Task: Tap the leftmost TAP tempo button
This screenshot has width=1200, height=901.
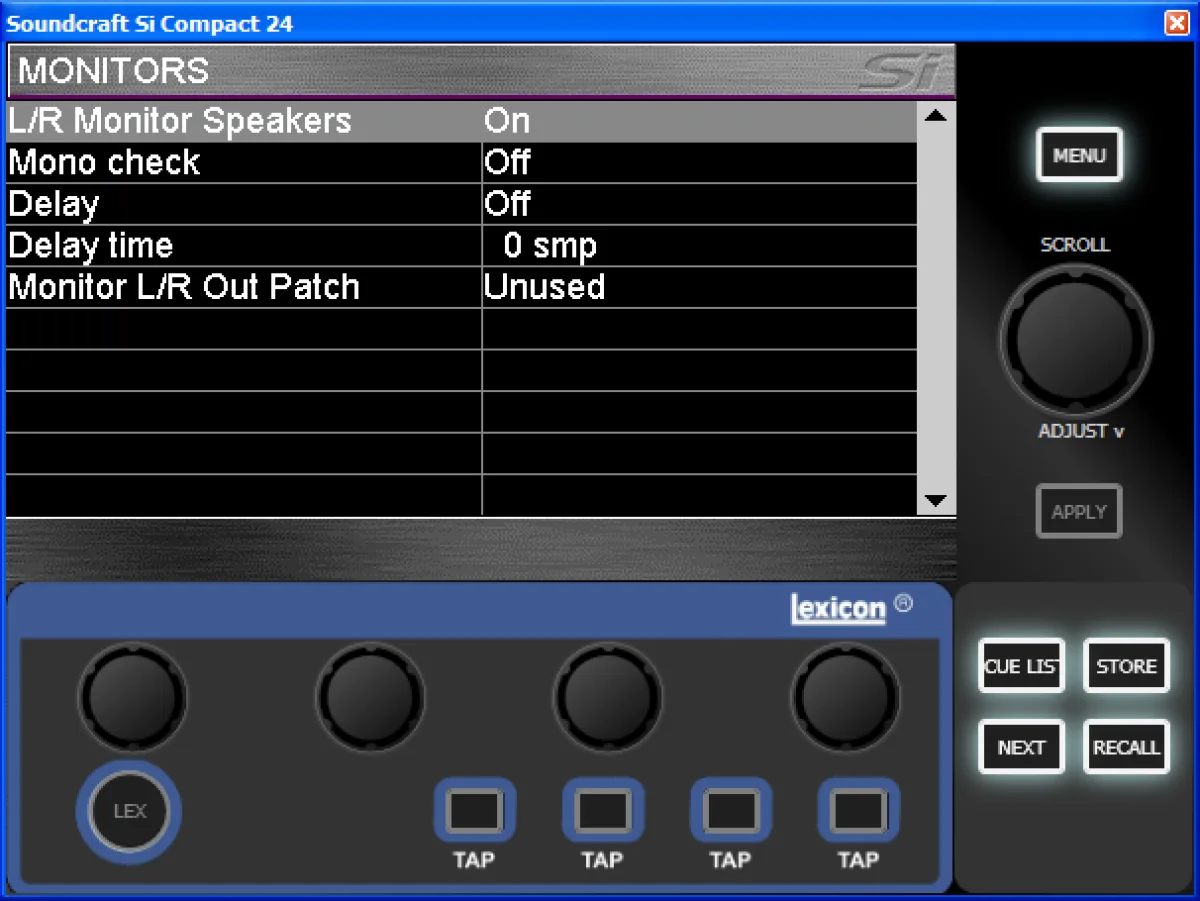Action: click(474, 810)
